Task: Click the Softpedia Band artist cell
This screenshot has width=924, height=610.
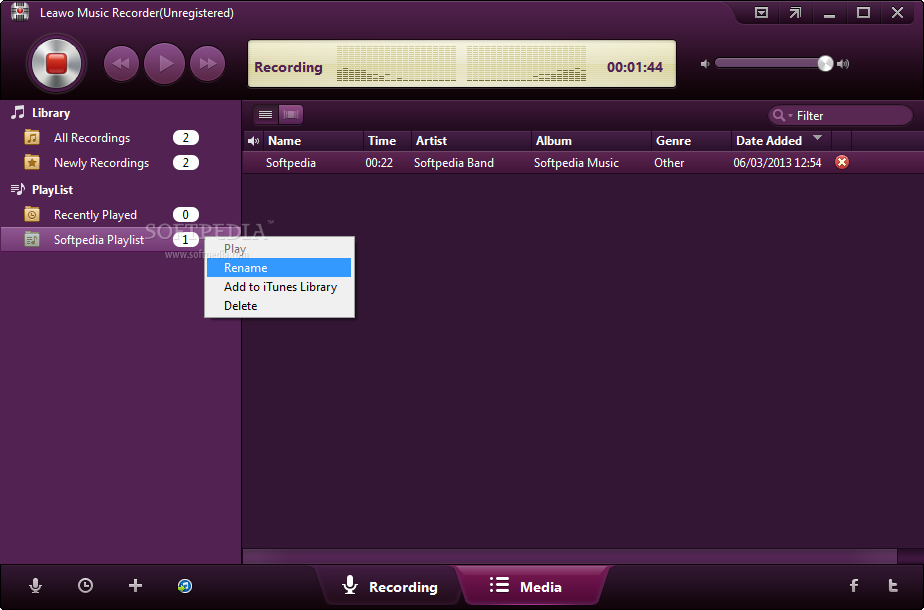Action: click(454, 163)
